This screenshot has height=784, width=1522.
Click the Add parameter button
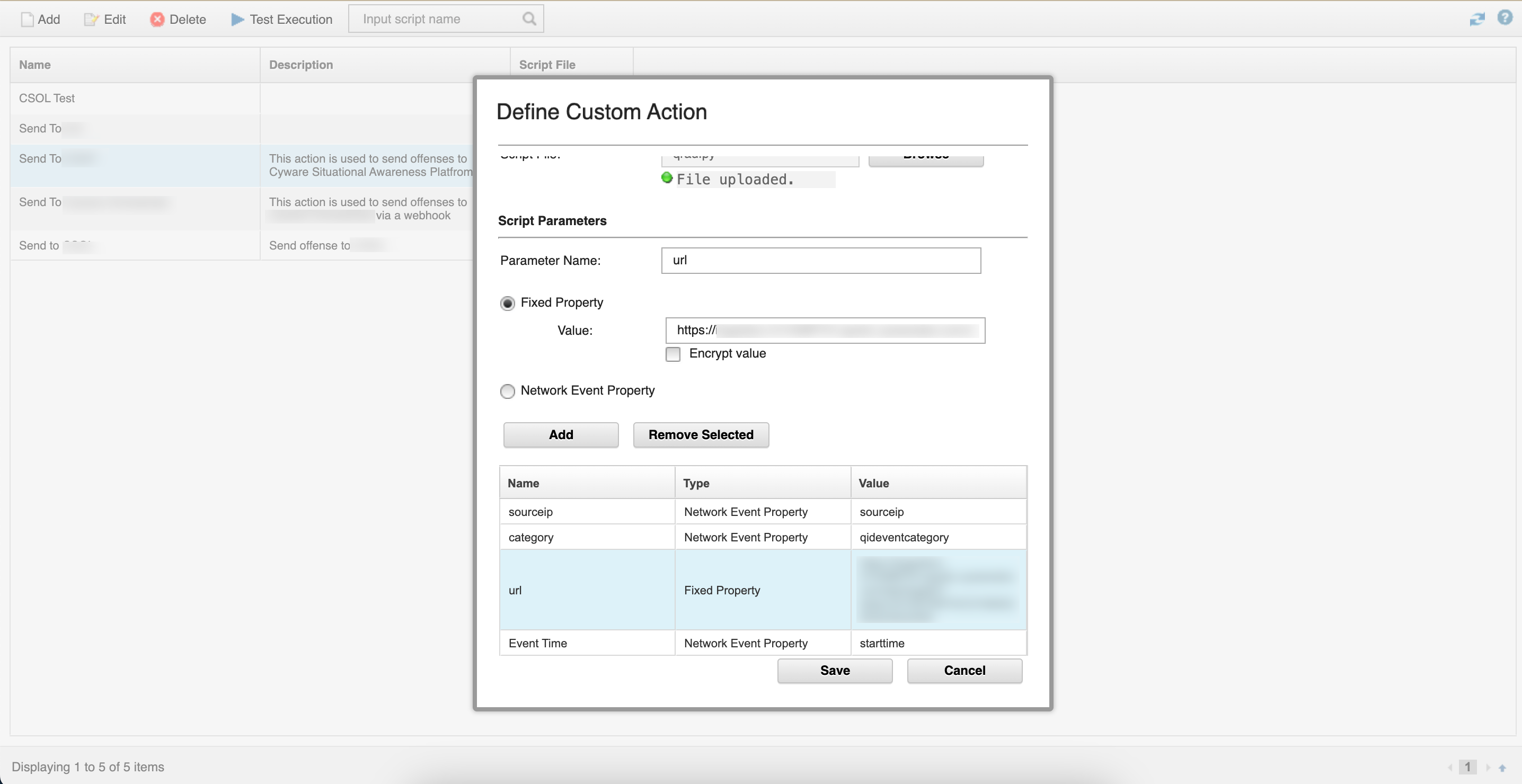[x=561, y=435]
